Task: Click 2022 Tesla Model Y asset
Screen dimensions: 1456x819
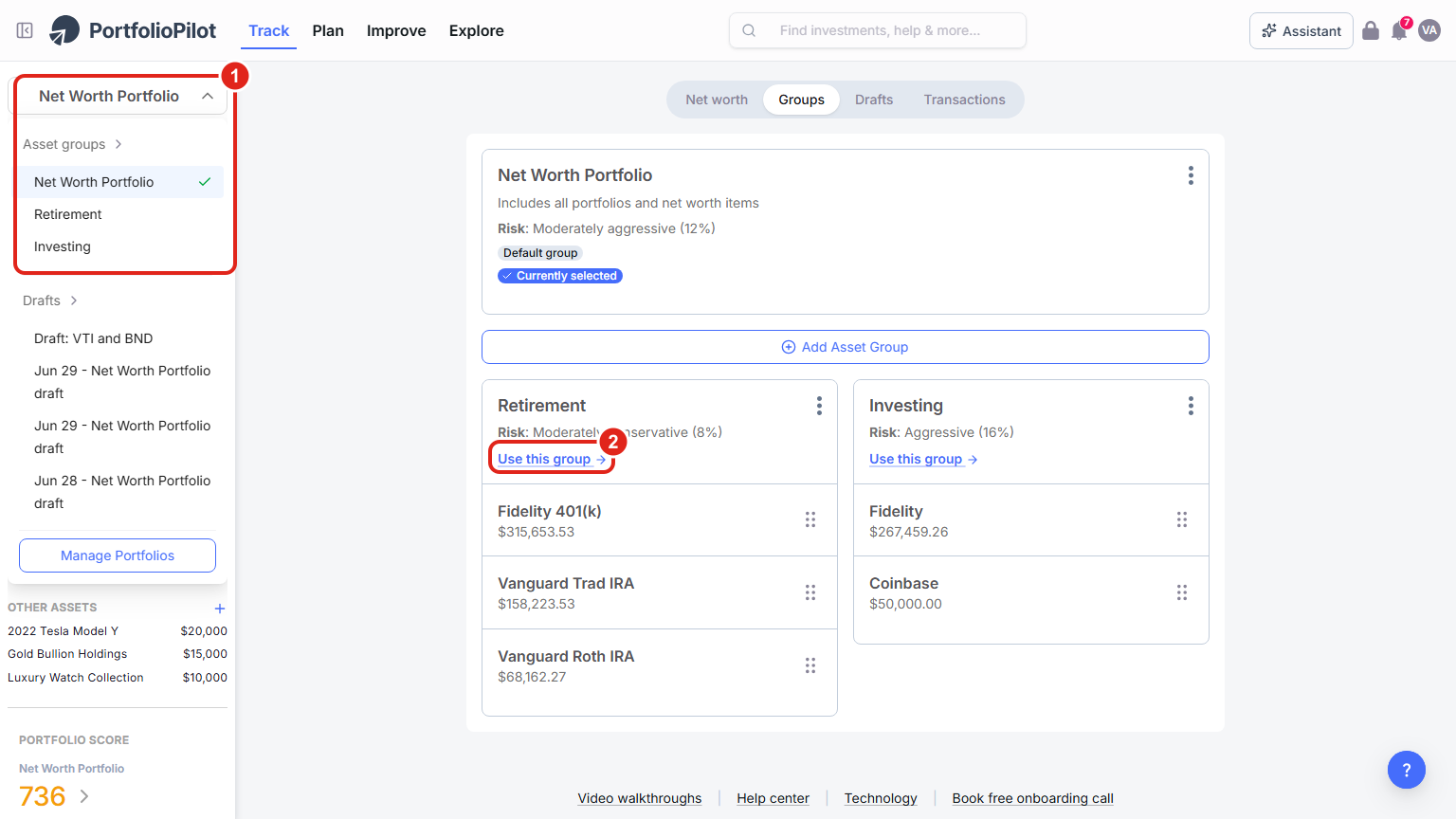Action: 118,631
